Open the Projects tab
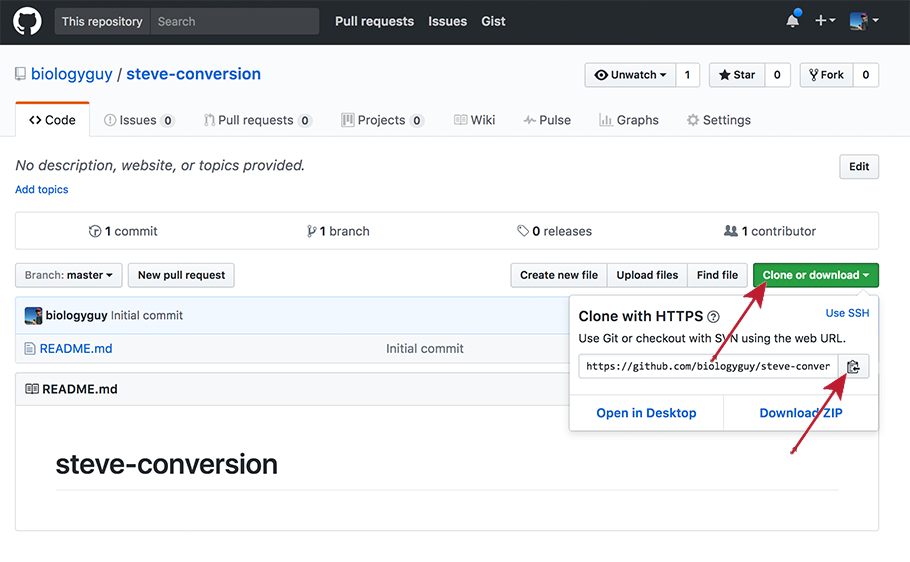This screenshot has width=910, height=562. tap(382, 120)
